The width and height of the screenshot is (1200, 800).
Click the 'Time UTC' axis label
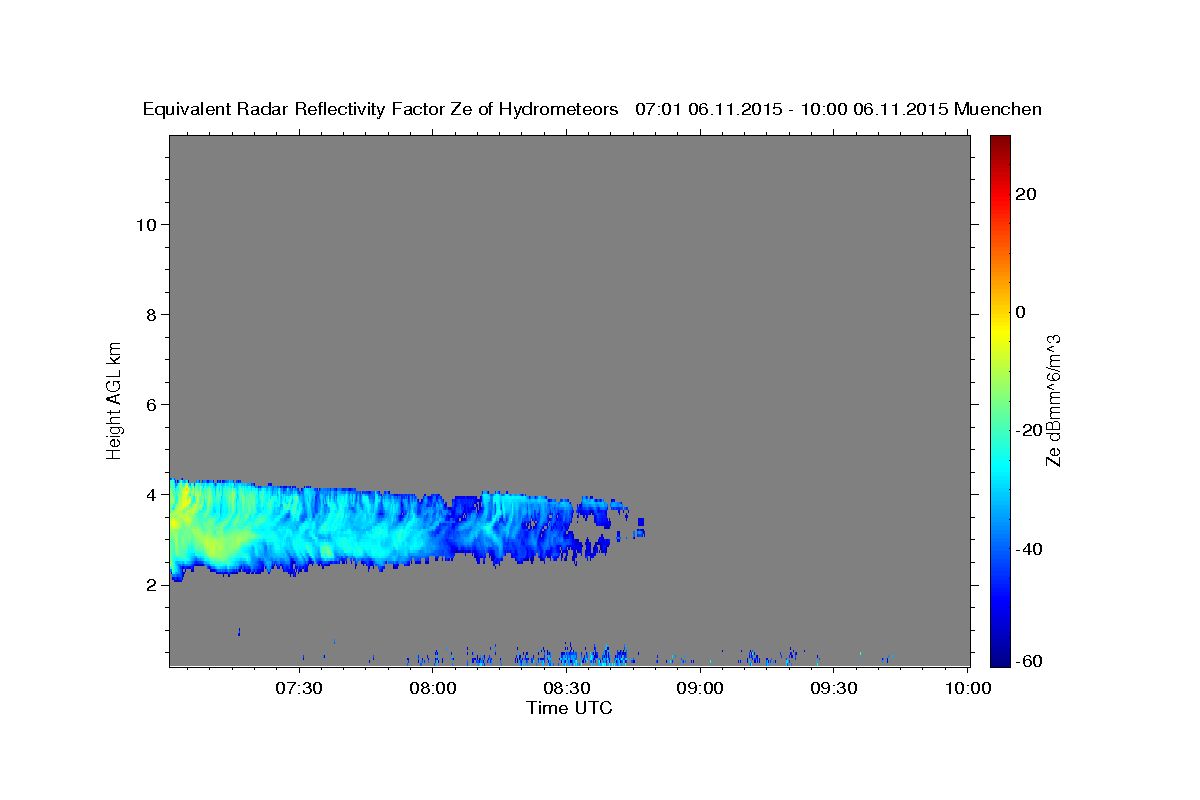pyautogui.click(x=569, y=708)
